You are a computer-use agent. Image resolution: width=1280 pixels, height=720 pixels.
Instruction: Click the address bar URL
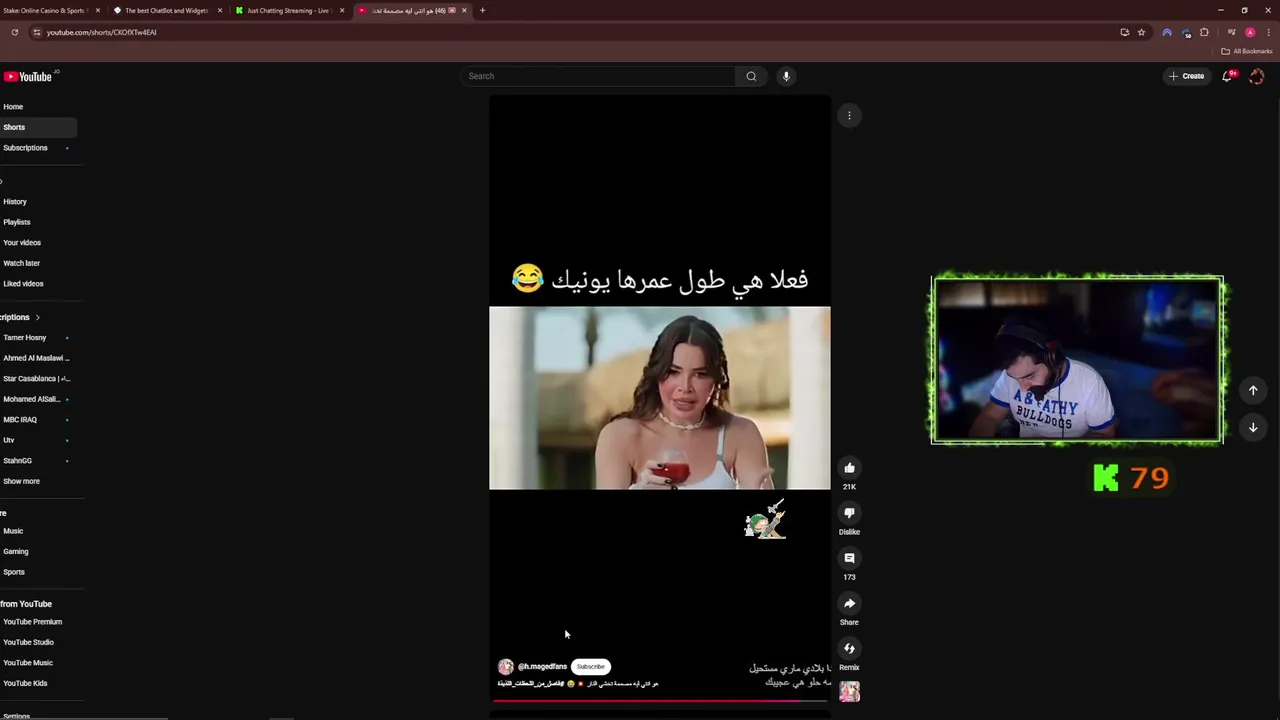[101, 32]
